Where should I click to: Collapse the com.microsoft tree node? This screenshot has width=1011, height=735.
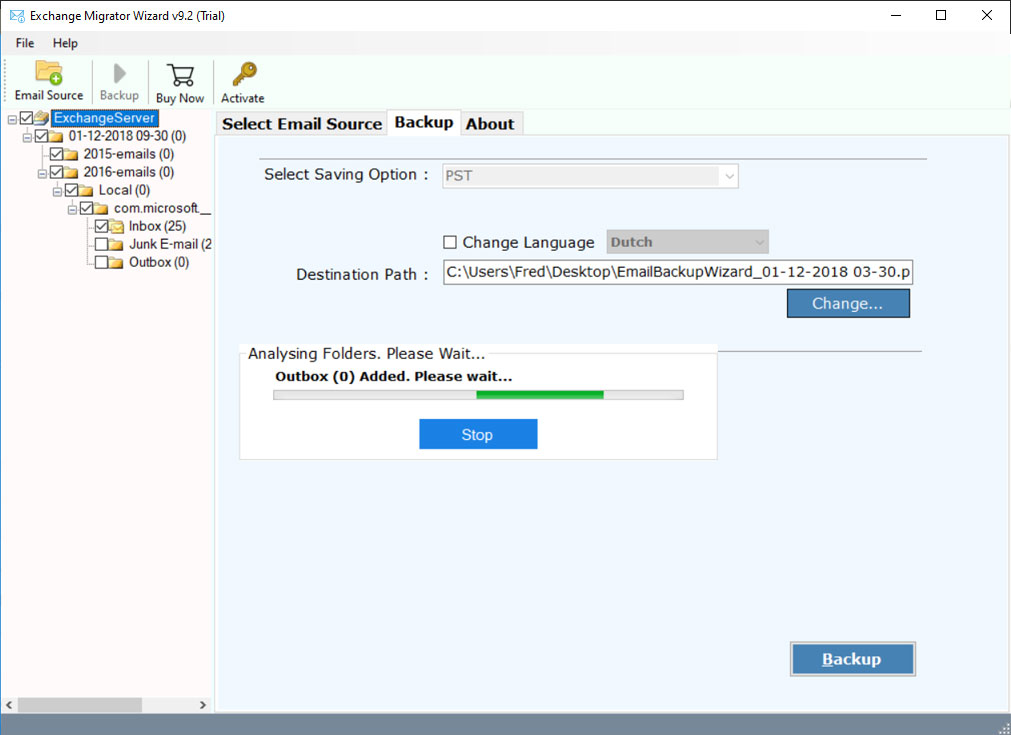coord(72,210)
